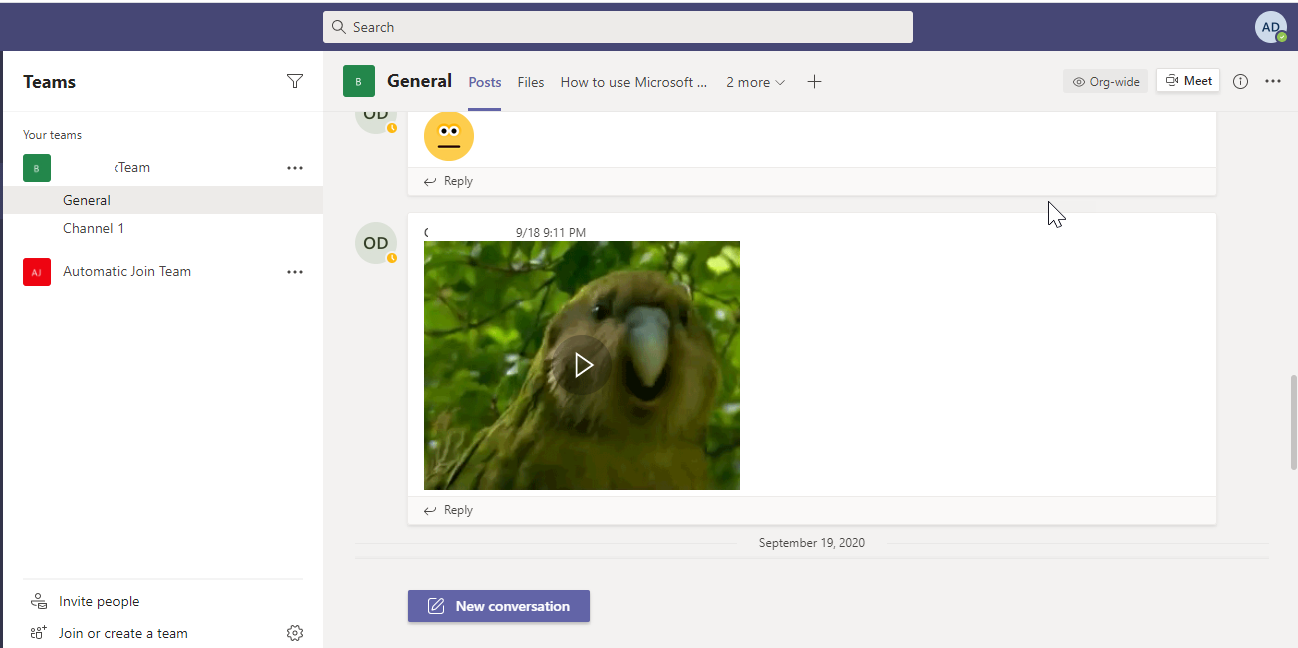
Task: Select Automatic Join Team
Action: tap(127, 271)
